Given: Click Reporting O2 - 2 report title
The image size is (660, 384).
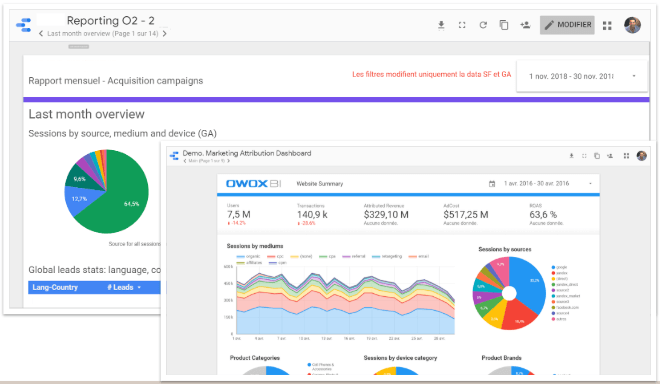Looking at the screenshot, I should [111, 20].
